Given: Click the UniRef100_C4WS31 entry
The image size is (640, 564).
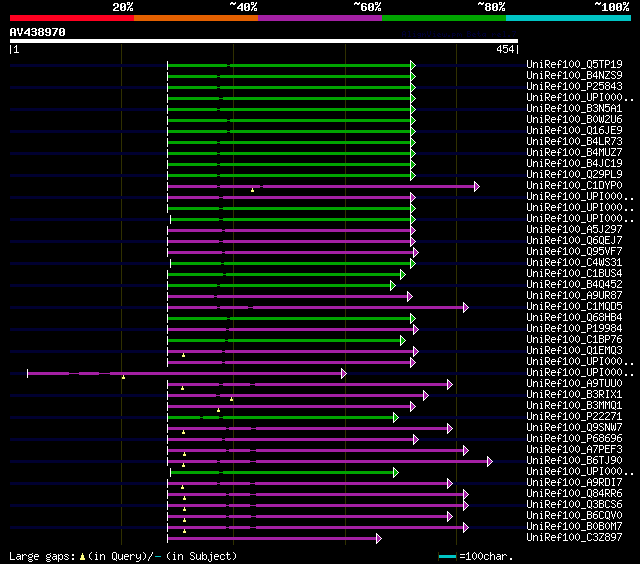Looking at the screenshot, I should [574, 263].
